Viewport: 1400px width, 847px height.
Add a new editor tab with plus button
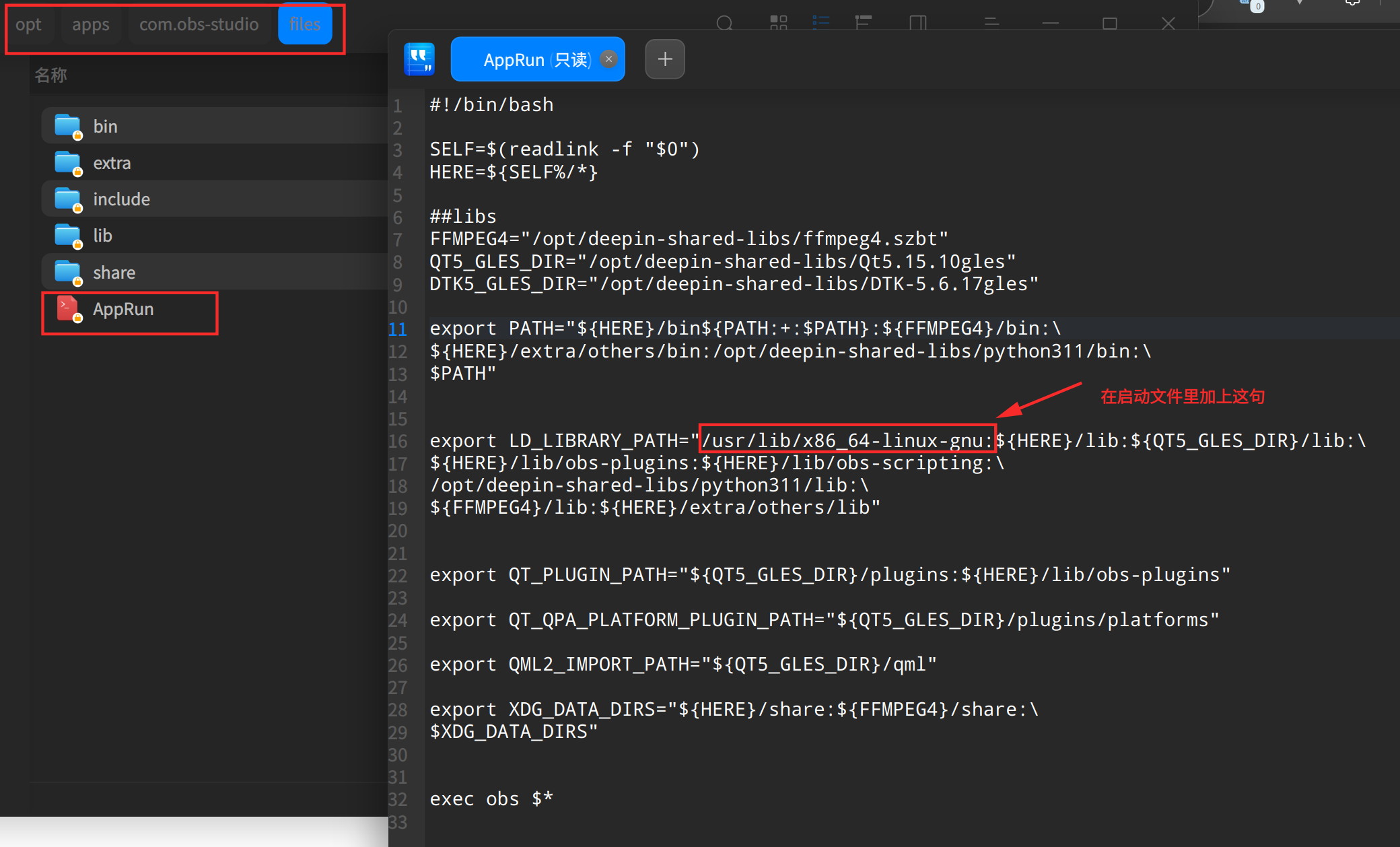(665, 59)
